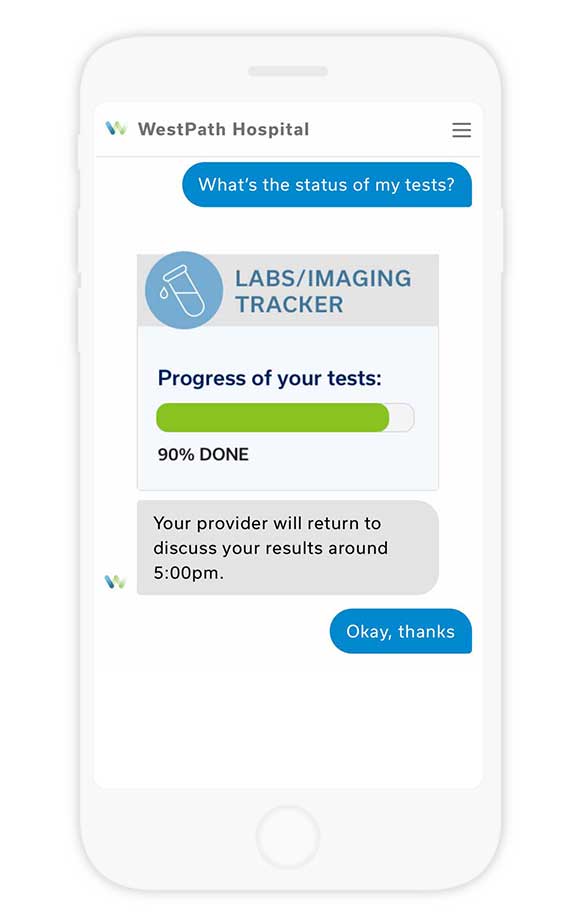Image resolution: width=579 pixels, height=914 pixels.
Task: Click the 5:00pm time in message
Action: (x=188, y=573)
